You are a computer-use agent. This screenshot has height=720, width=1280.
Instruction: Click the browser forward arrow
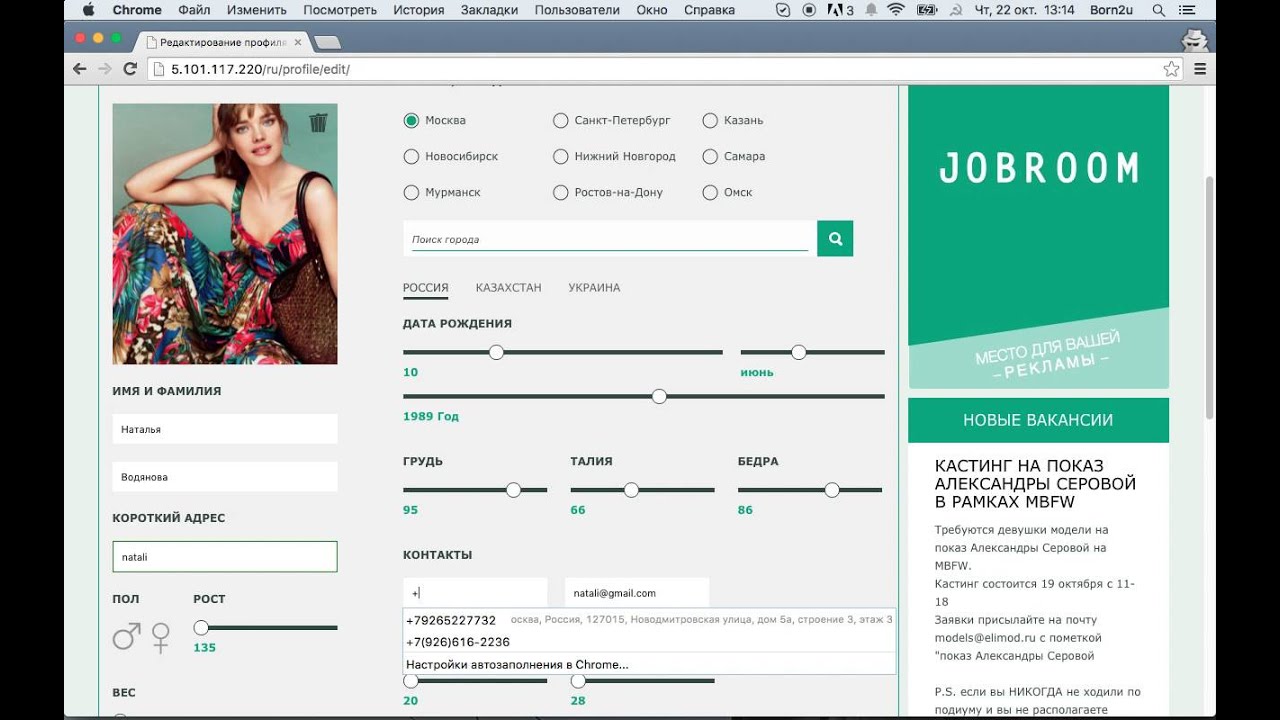coord(104,69)
